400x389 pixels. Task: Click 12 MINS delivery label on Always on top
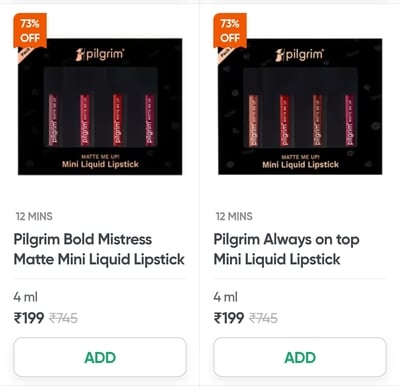tap(234, 216)
